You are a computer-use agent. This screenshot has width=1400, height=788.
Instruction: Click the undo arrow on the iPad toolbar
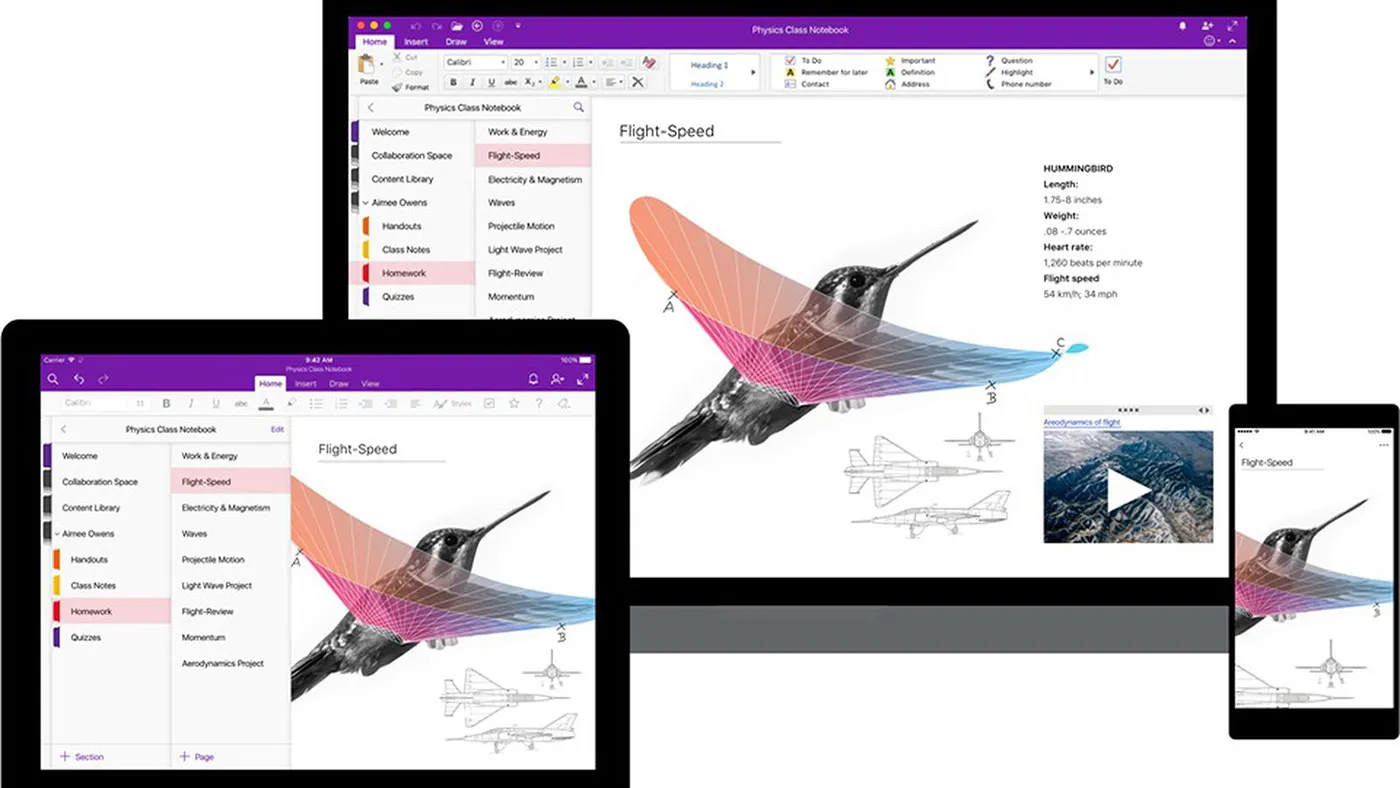(x=79, y=379)
